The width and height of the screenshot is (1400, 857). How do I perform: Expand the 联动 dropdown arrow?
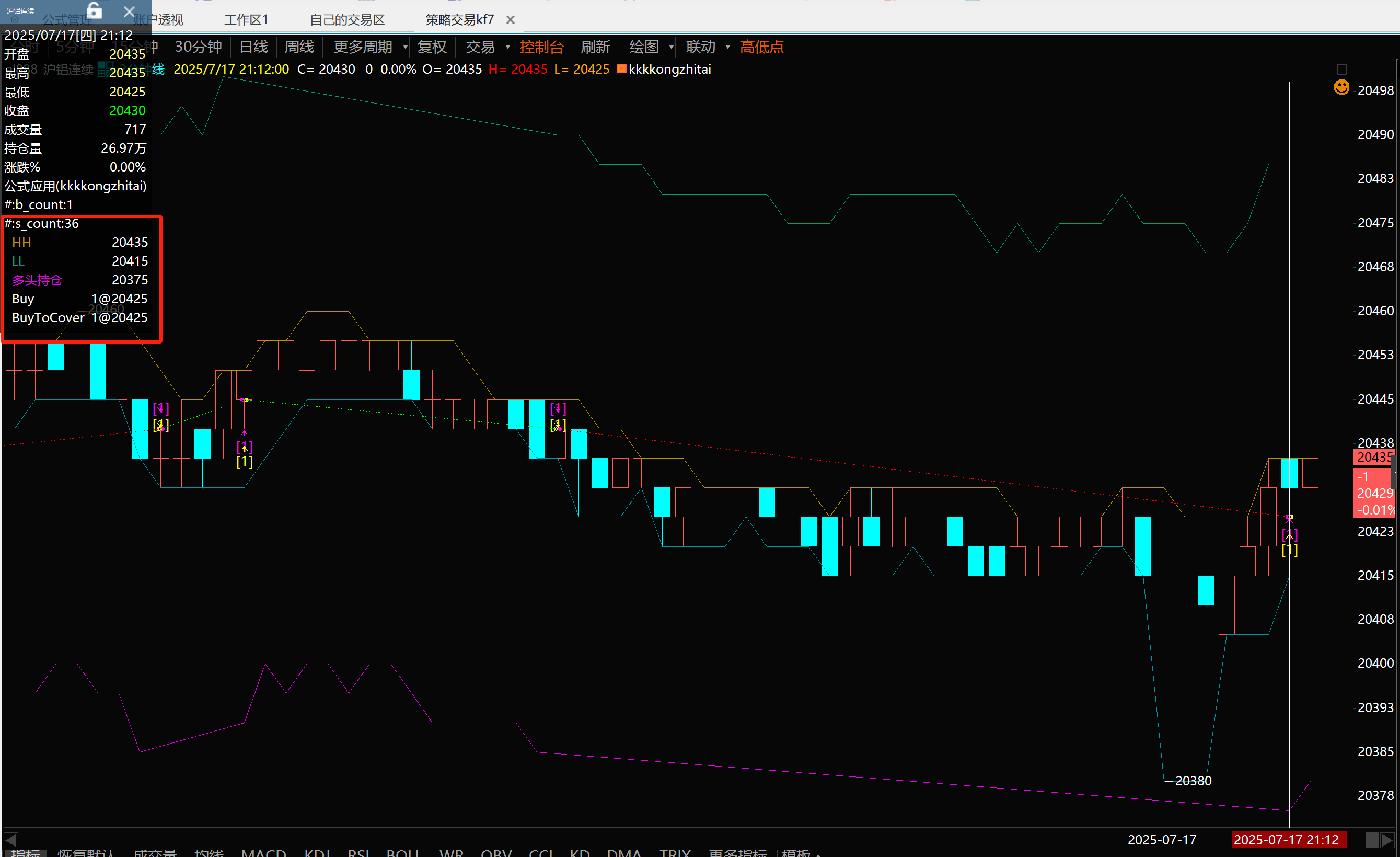click(x=727, y=47)
